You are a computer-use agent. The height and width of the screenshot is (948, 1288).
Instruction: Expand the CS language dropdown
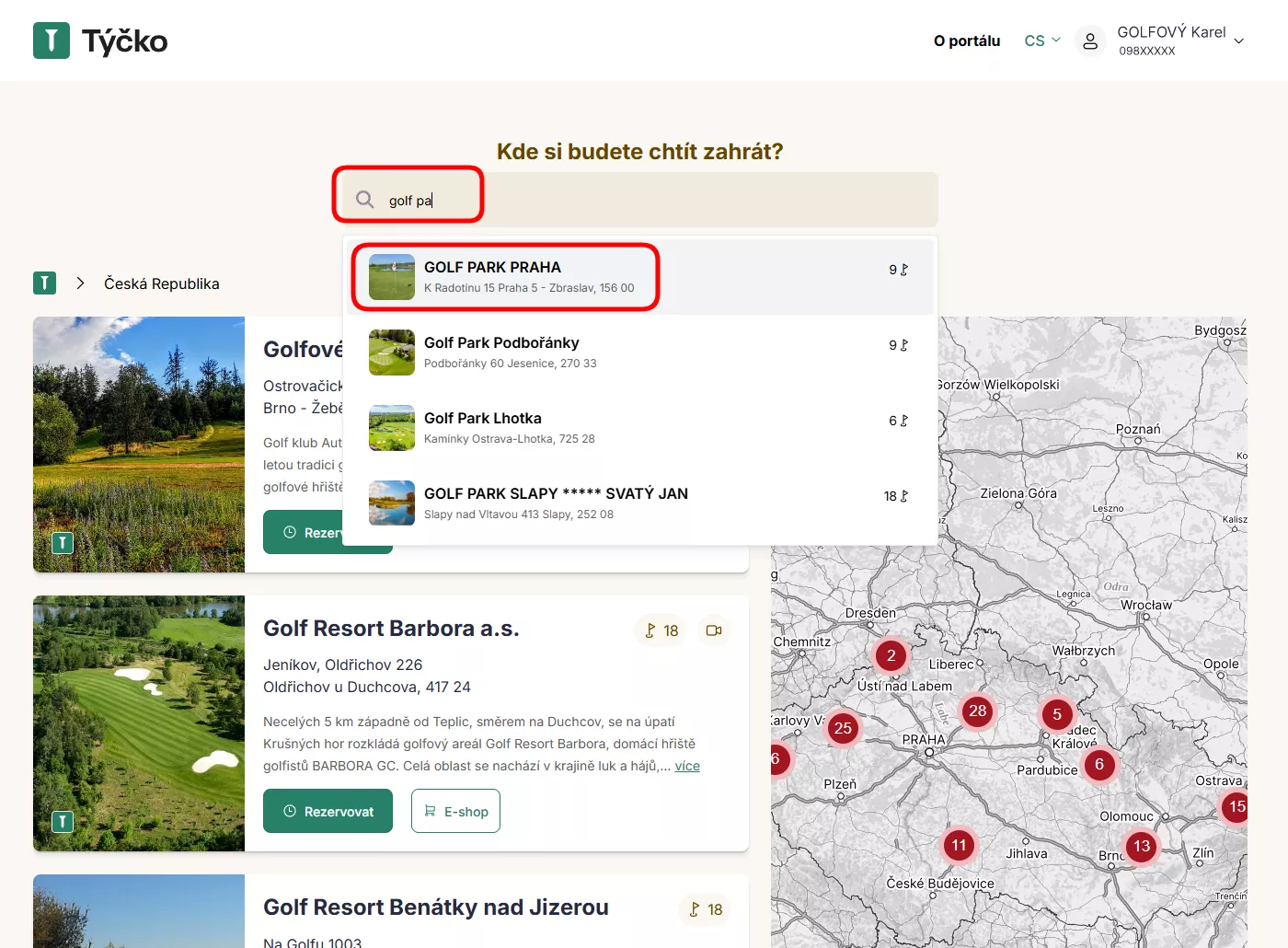click(x=1042, y=40)
